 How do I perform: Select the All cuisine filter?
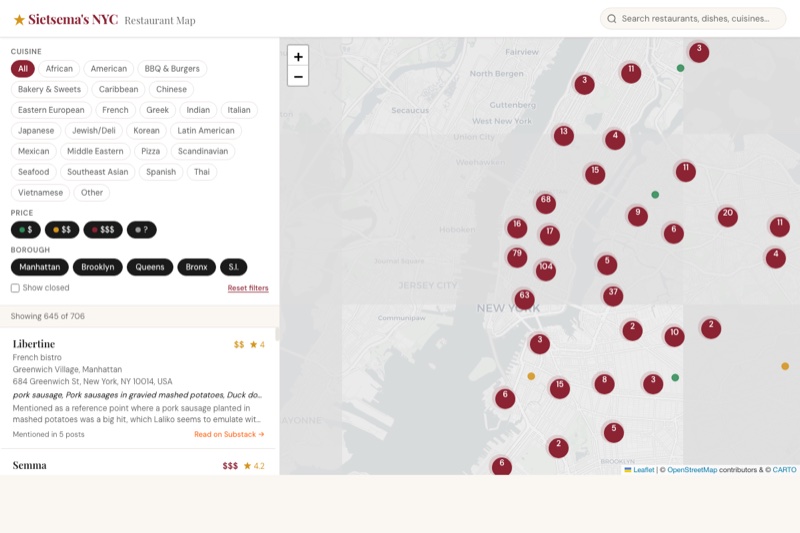click(22, 68)
